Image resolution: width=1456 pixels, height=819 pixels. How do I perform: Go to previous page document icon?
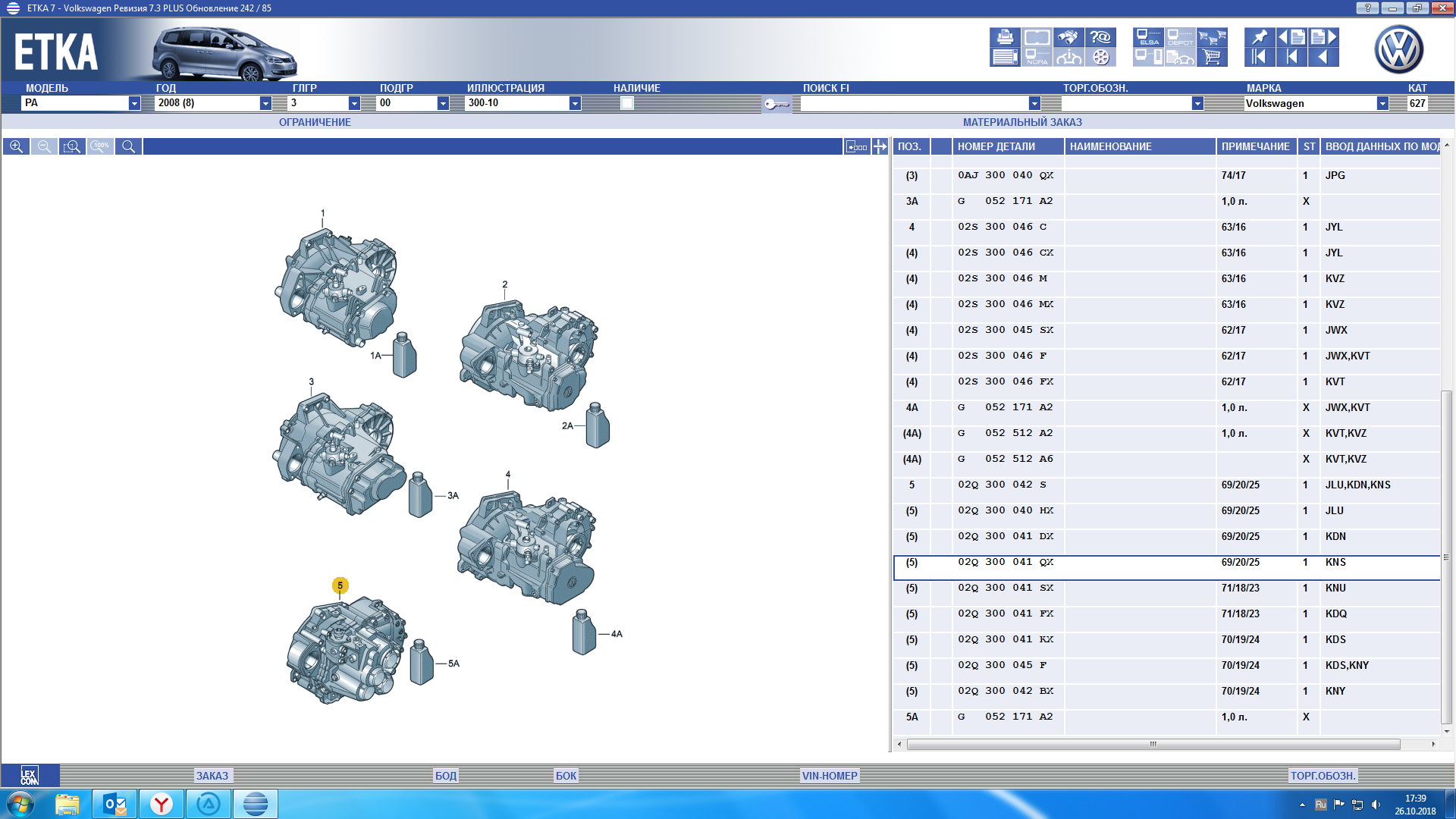coord(1291,37)
